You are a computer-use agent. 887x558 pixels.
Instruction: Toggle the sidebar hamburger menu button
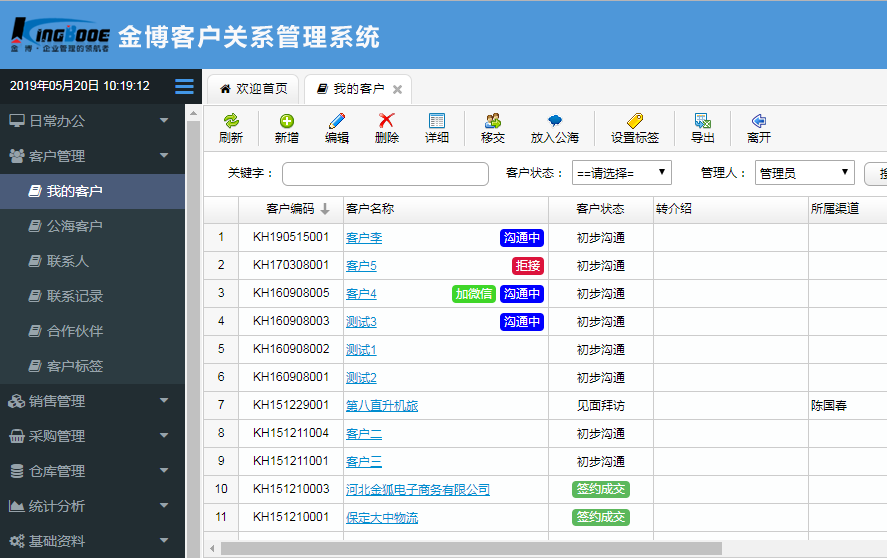click(184, 86)
